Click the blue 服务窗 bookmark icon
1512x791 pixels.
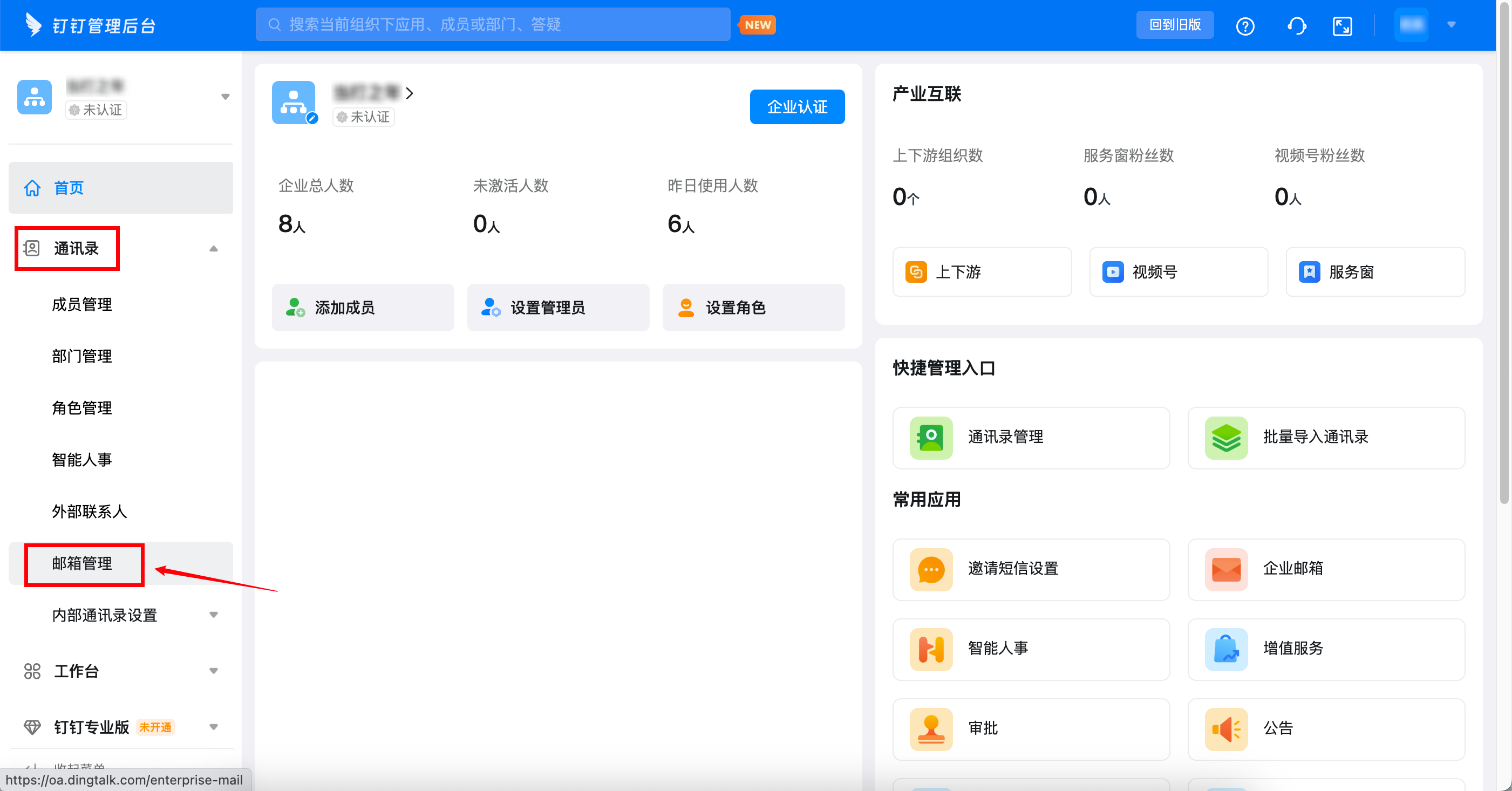coord(1309,272)
